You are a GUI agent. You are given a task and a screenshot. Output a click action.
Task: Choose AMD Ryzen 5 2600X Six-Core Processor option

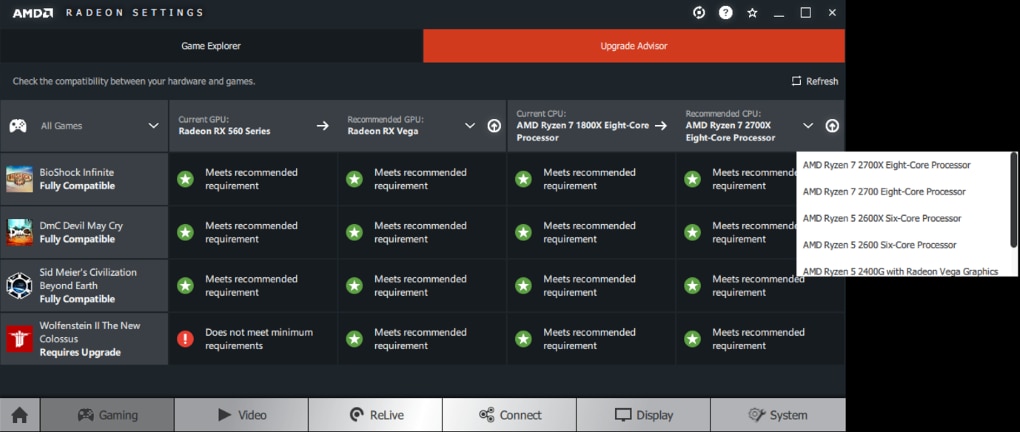[x=904, y=218]
